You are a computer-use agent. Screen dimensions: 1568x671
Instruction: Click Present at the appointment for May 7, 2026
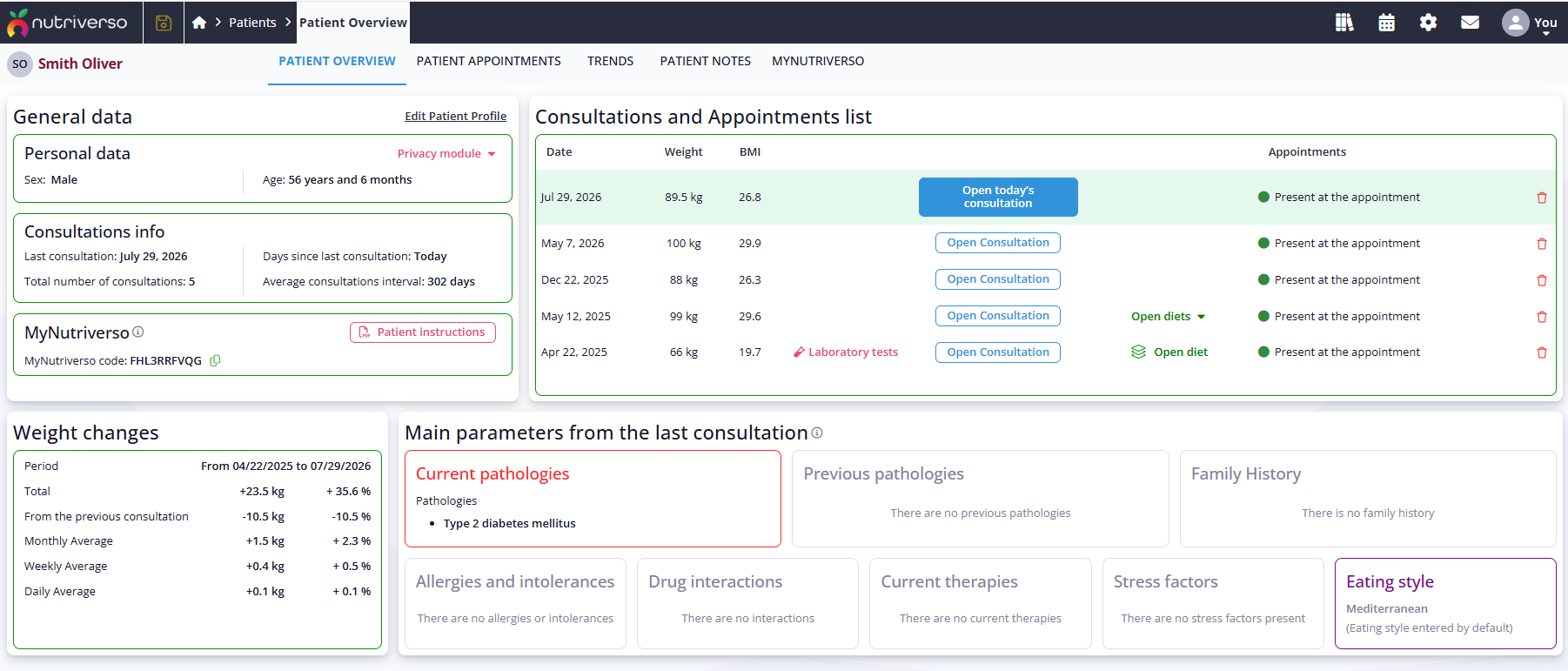[x=1347, y=243]
